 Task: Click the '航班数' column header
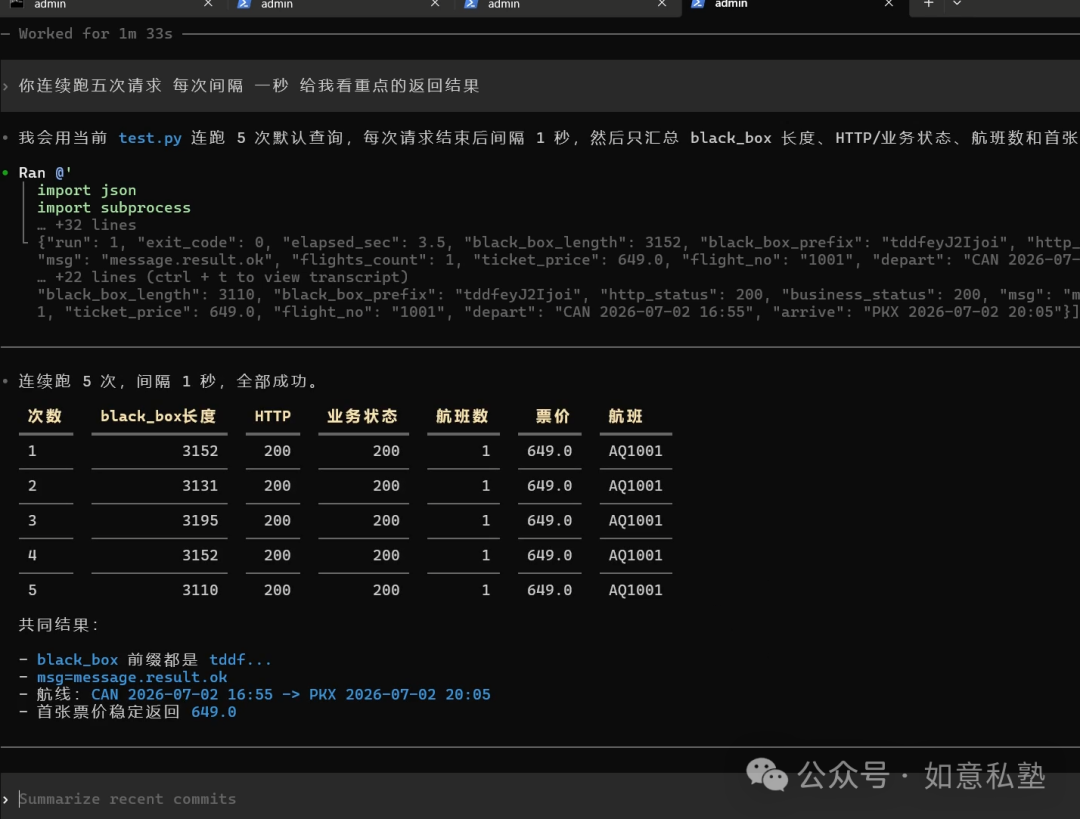[462, 416]
